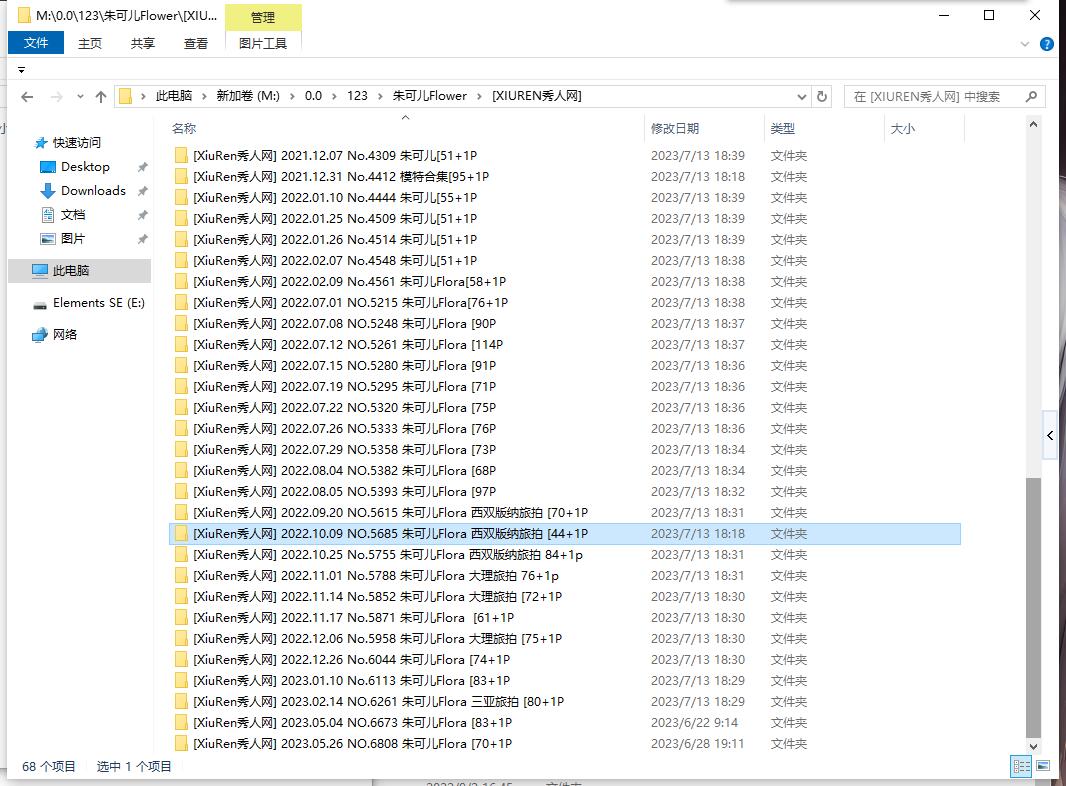Open the 图片工具 ribbon tab
Screen dimensions: 1066x786
click(x=263, y=43)
